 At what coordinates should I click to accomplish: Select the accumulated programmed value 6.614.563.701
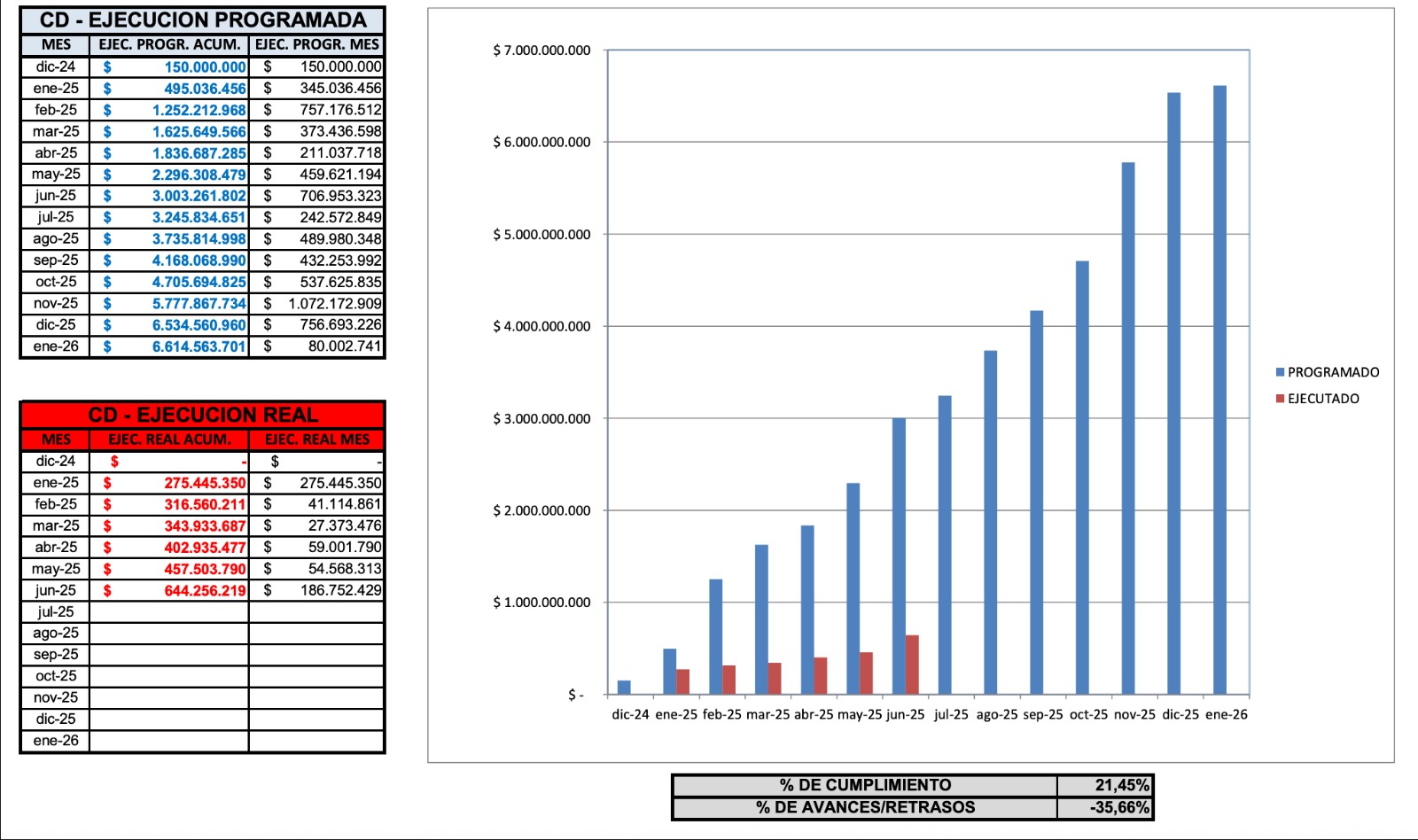click(x=198, y=346)
